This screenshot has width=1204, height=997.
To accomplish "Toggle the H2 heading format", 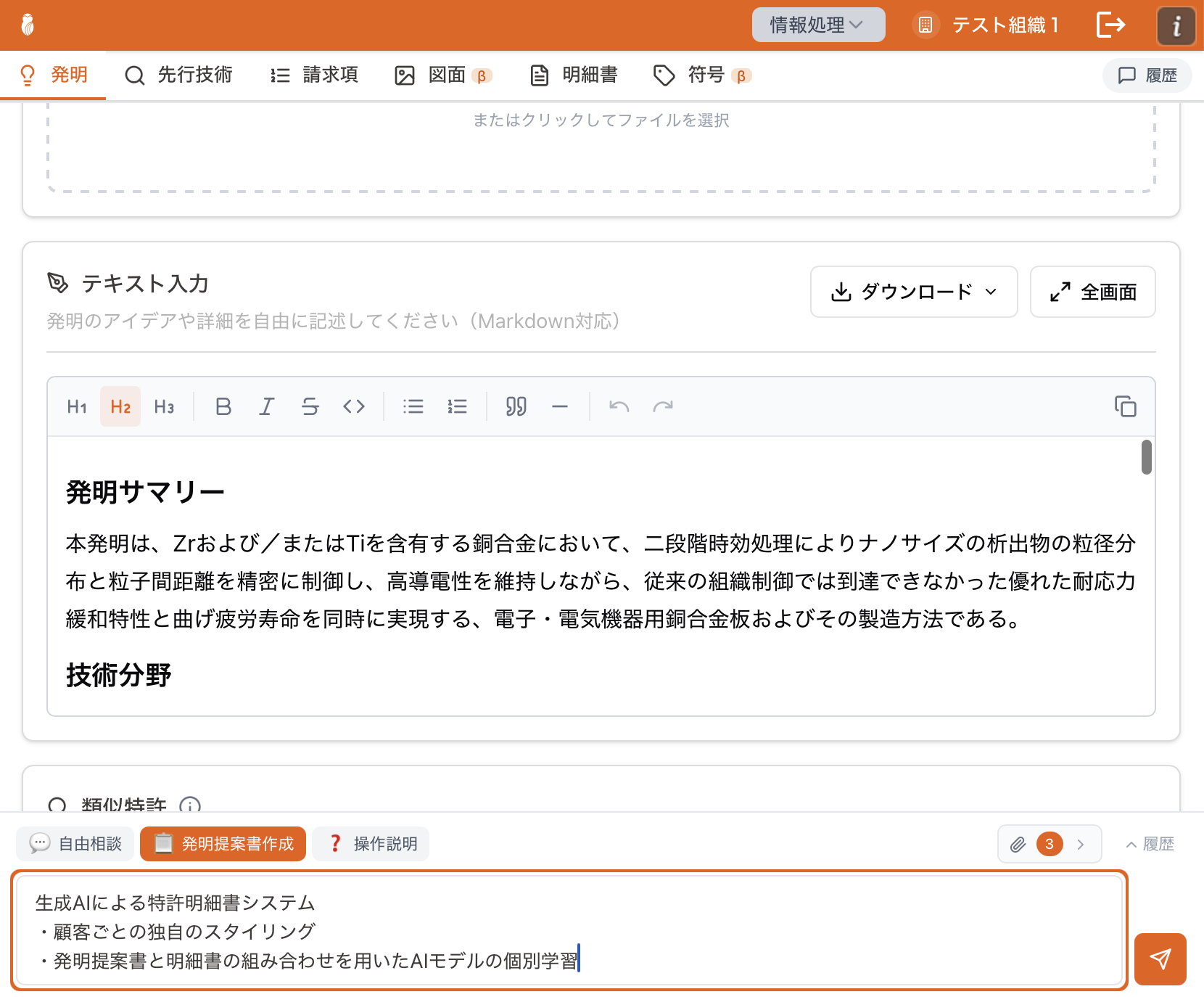I will (x=120, y=406).
